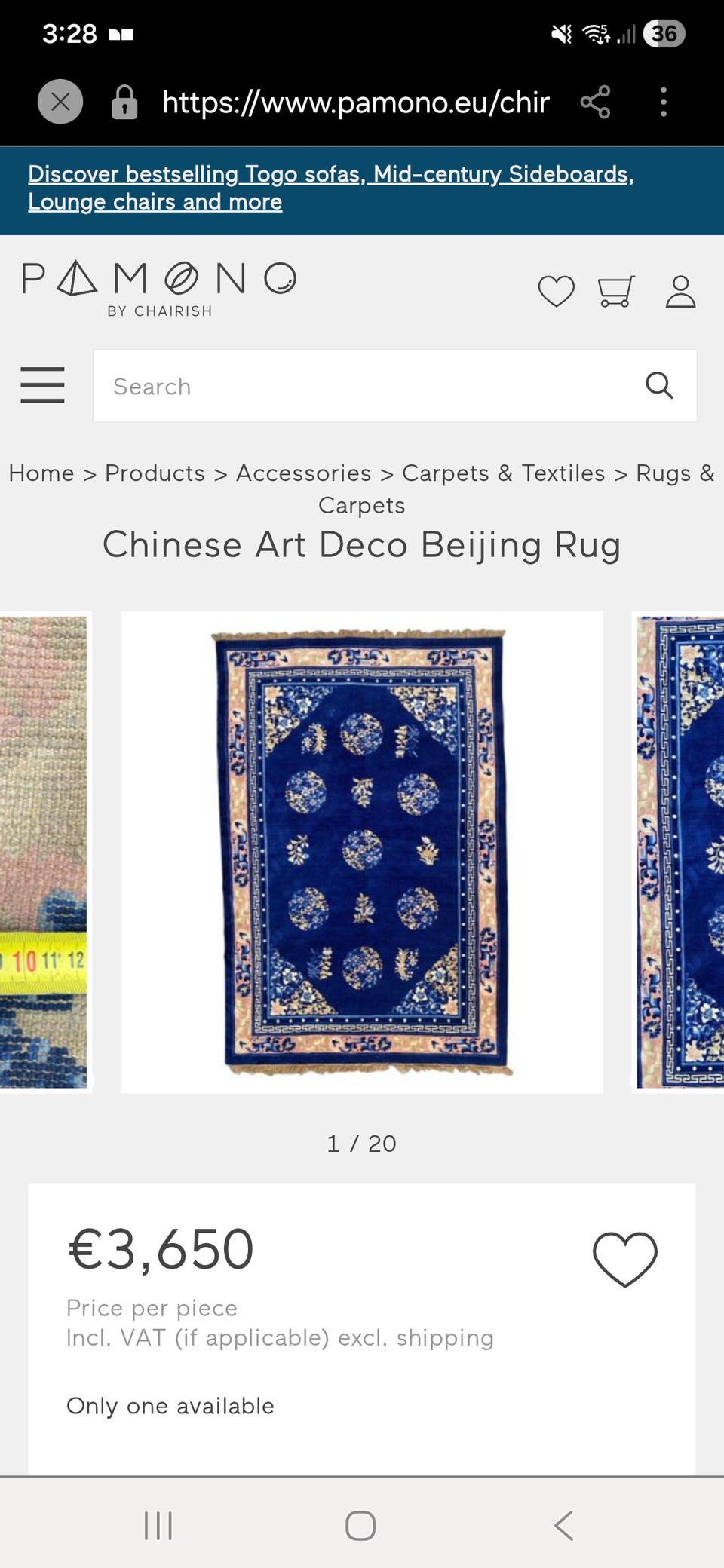Tap the Pamono by Chairish logo
This screenshot has width=724, height=1568.
pos(159,289)
